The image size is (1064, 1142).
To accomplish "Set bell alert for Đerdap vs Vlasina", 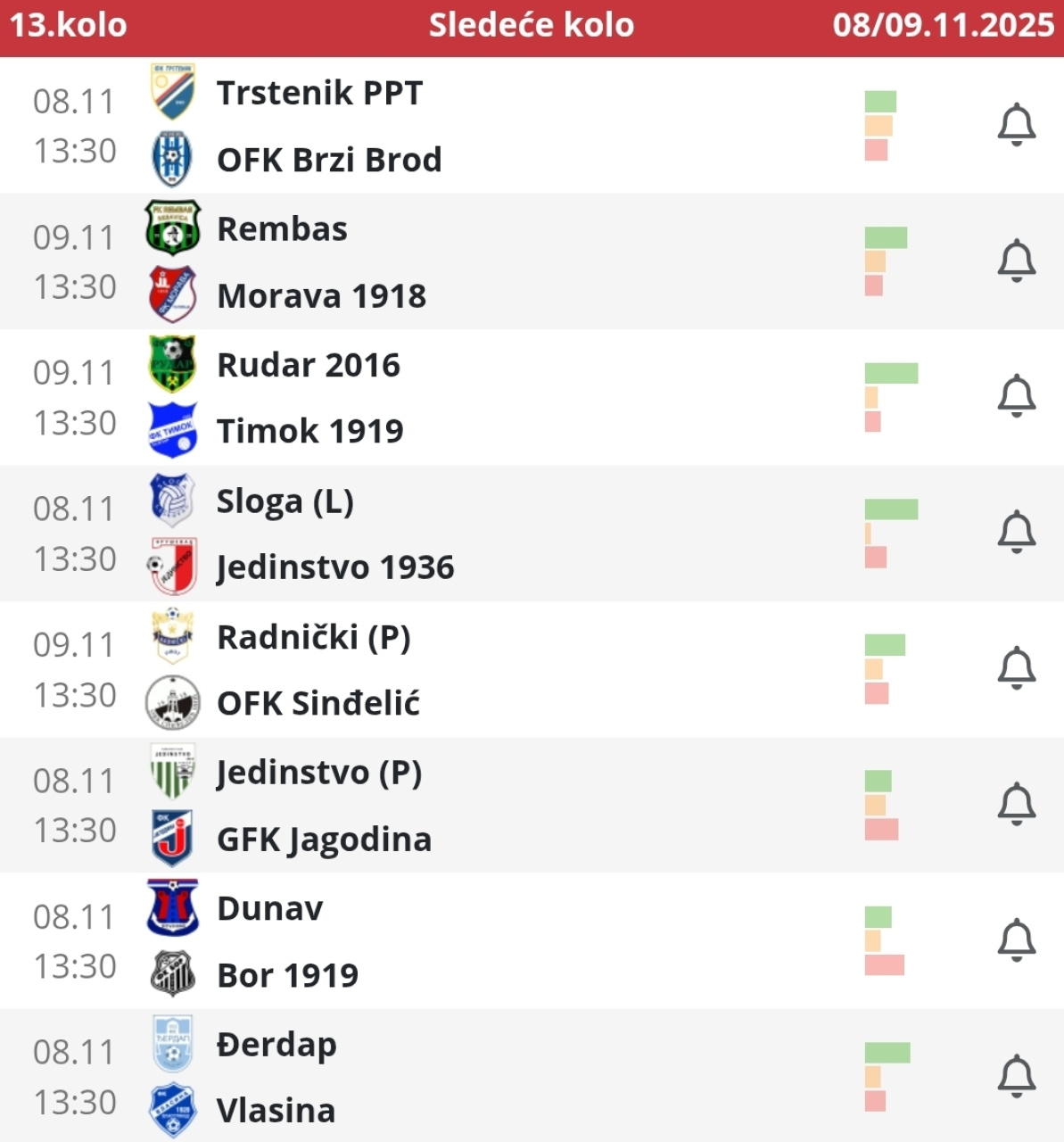I will click(1016, 1076).
